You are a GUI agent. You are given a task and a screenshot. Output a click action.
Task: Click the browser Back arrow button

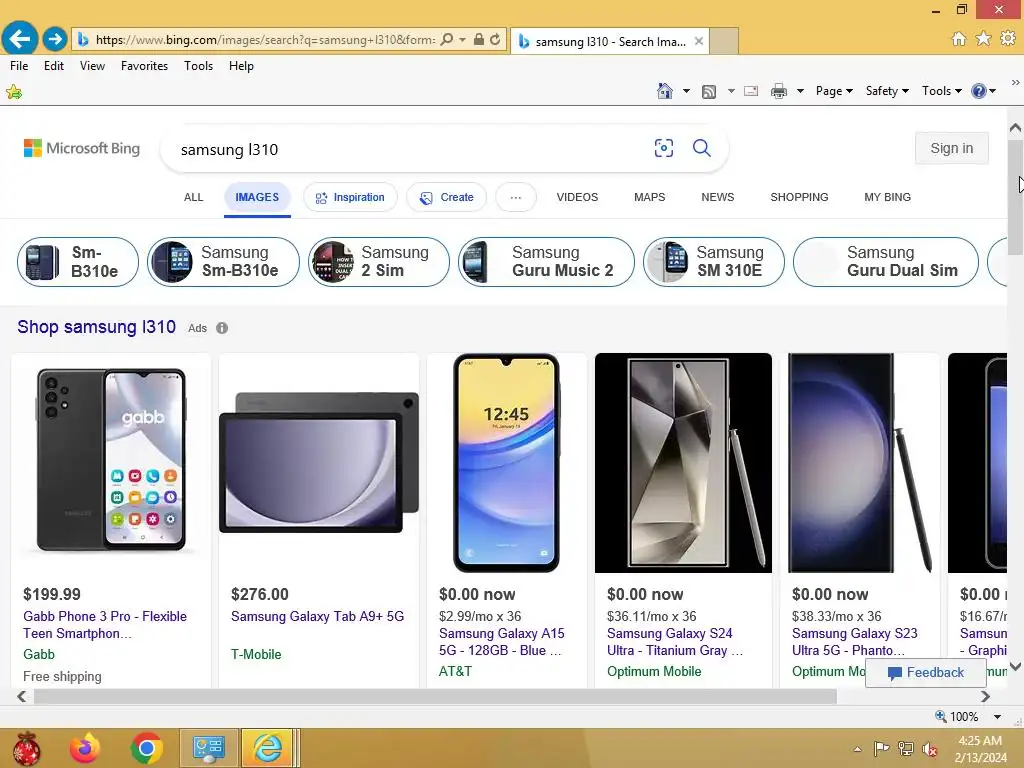20,39
